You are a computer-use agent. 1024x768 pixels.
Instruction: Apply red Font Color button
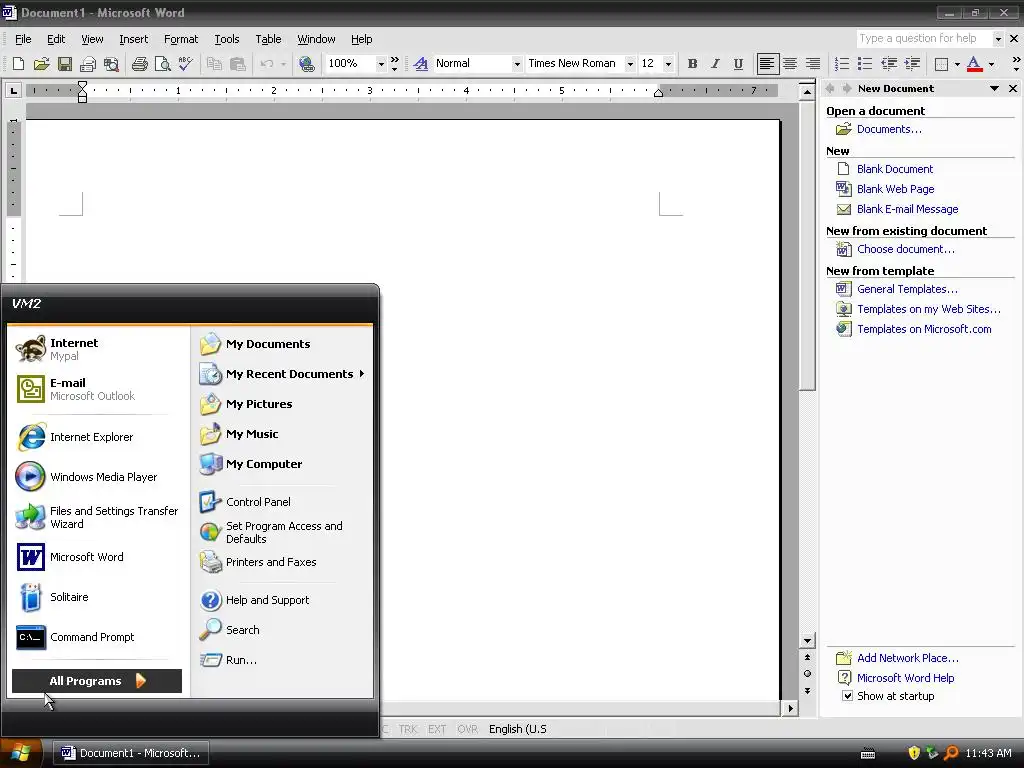[974, 63]
